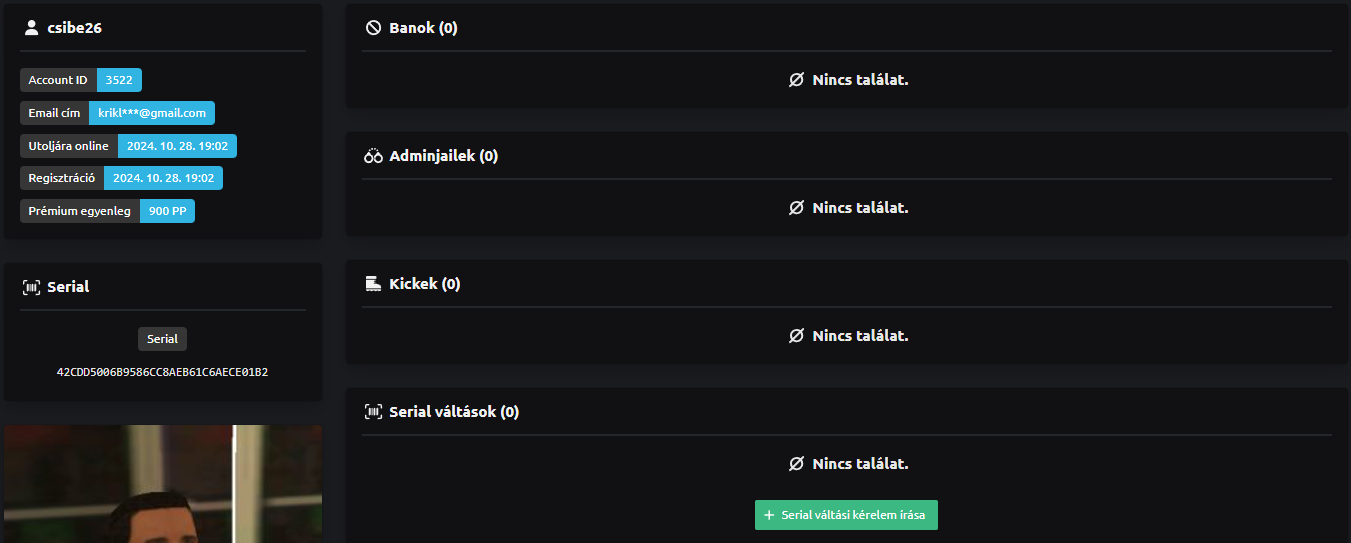
Task: Click the Utoljára online date badge
Action: [x=177, y=146]
